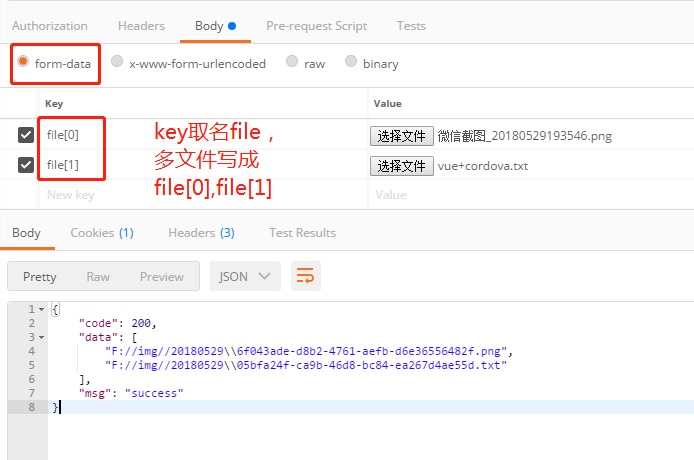694x460 pixels.
Task: Uncheck the file[0] row checkbox
Action: [x=26, y=135]
